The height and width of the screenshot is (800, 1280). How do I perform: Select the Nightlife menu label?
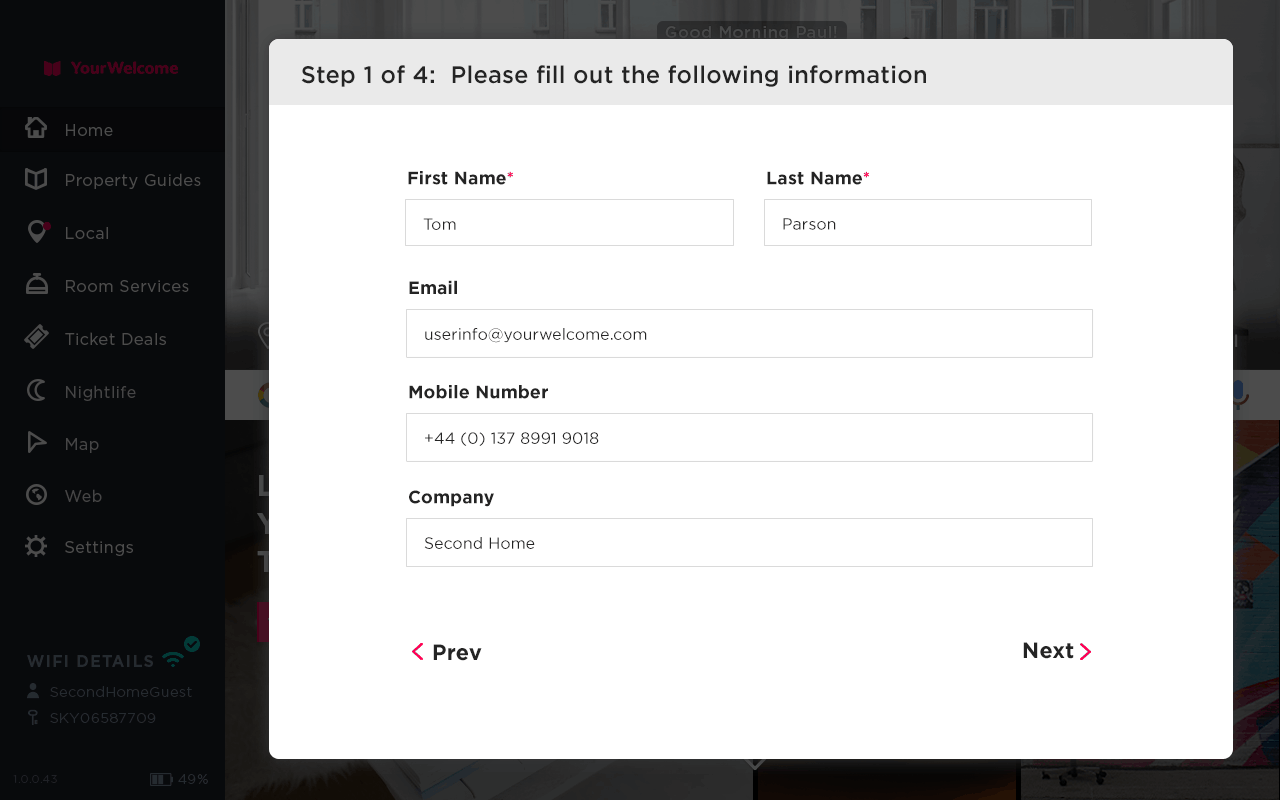[100, 392]
